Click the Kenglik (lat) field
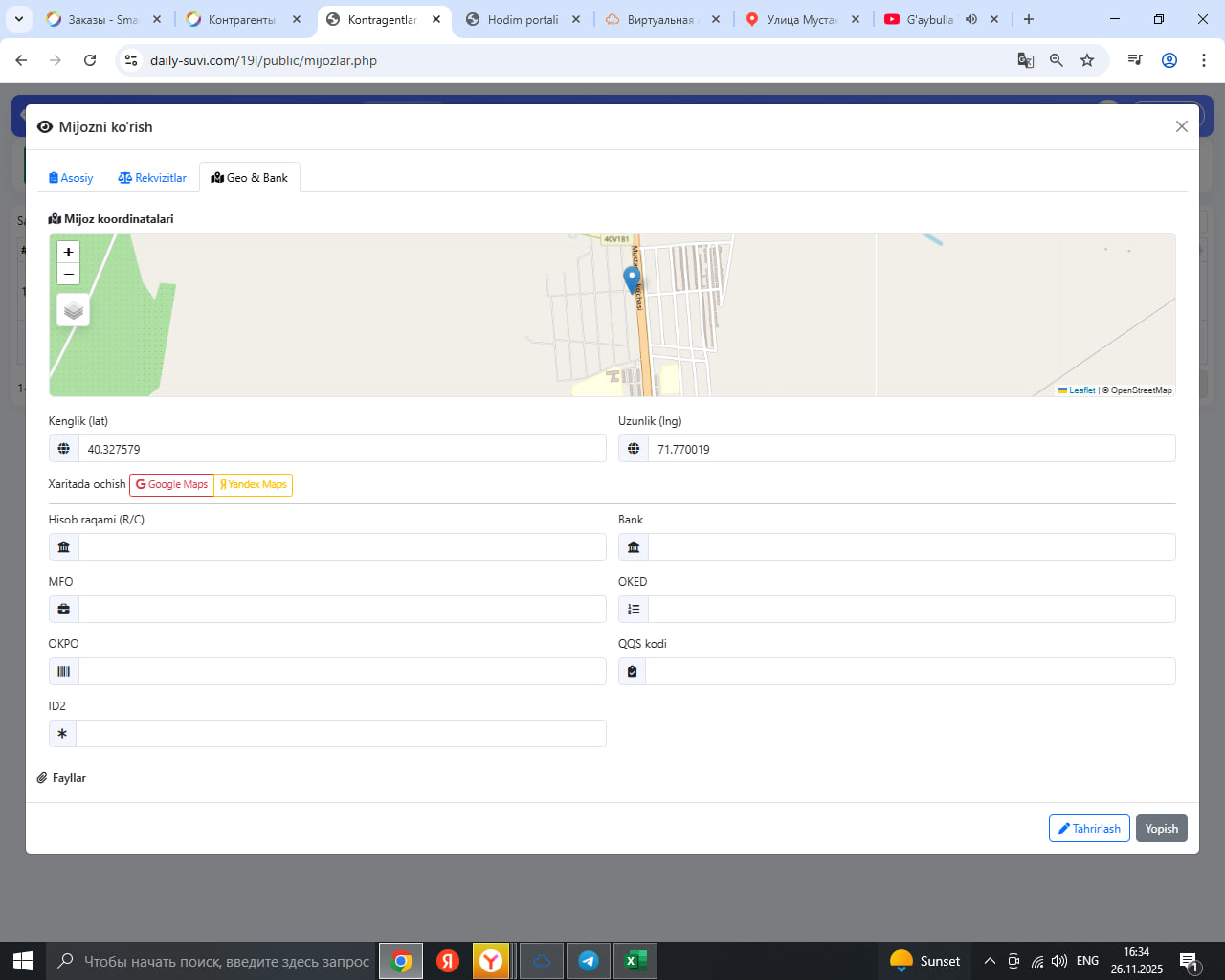 (x=342, y=449)
